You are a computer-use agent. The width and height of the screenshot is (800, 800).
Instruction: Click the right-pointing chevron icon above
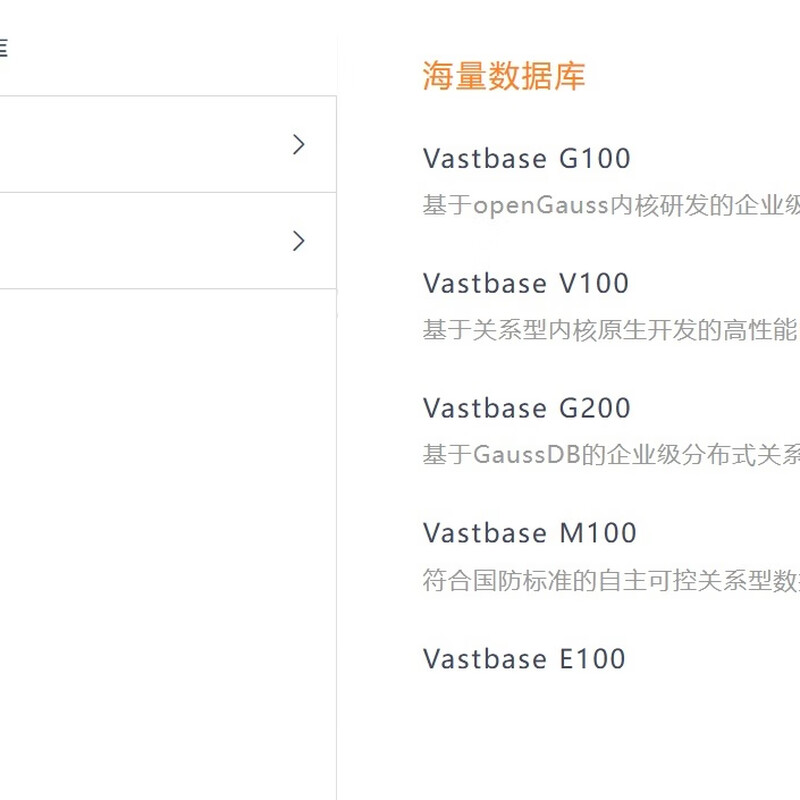point(298,145)
